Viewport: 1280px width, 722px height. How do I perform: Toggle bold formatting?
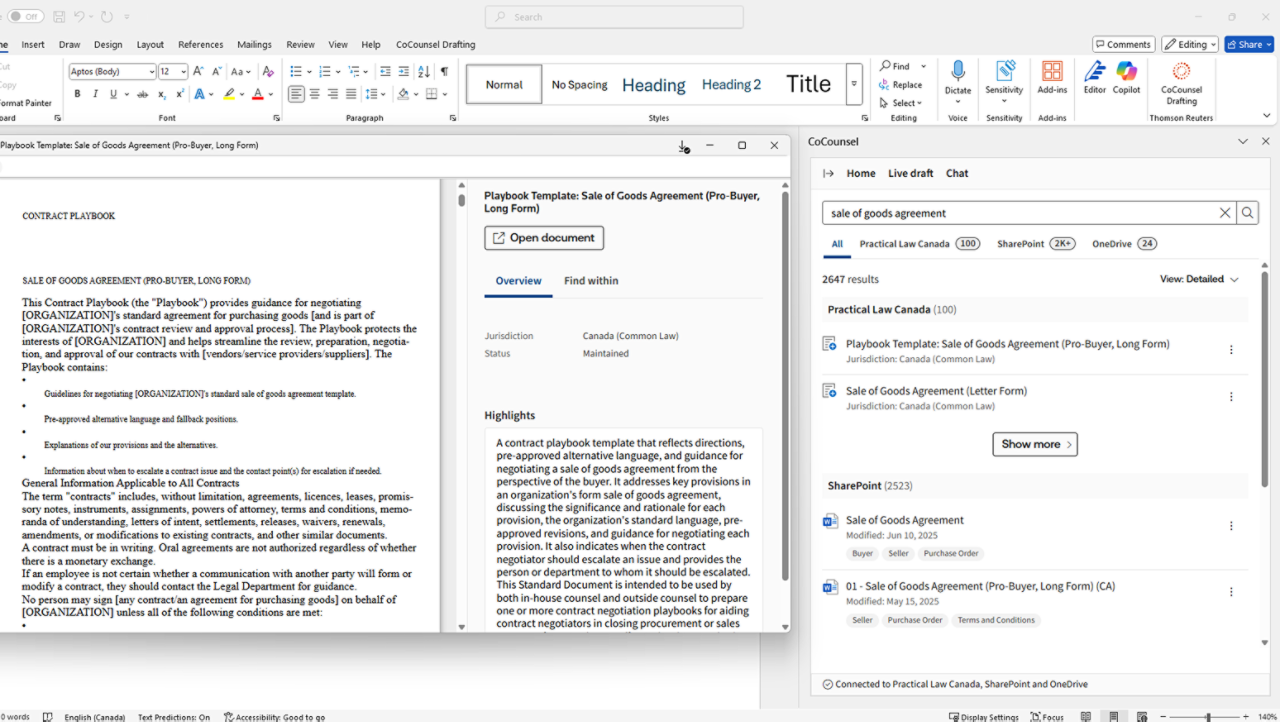coord(77,94)
